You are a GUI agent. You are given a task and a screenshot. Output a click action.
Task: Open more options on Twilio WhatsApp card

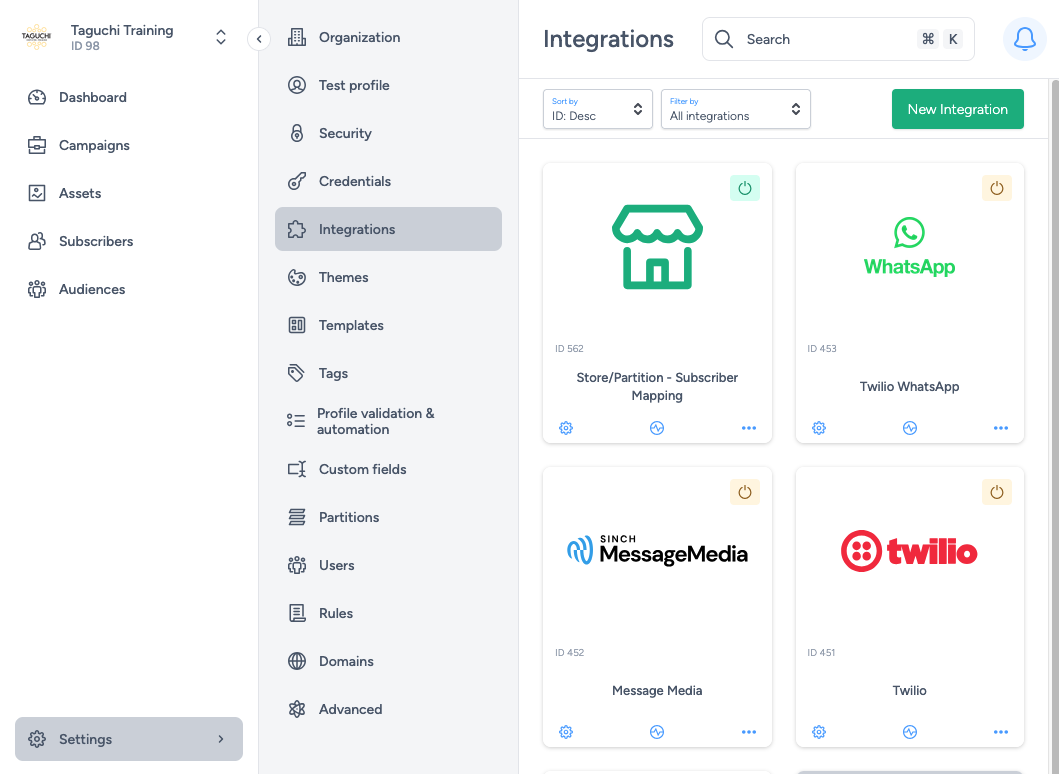click(1001, 428)
